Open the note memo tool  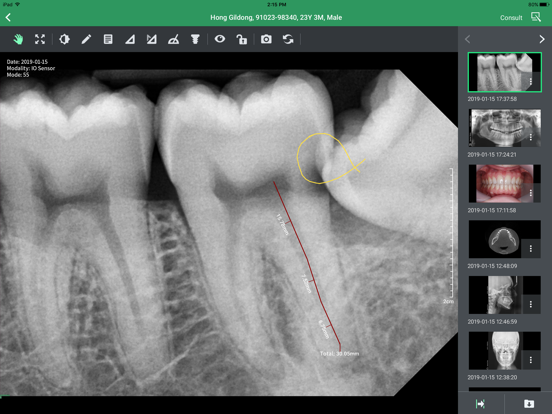(108, 39)
